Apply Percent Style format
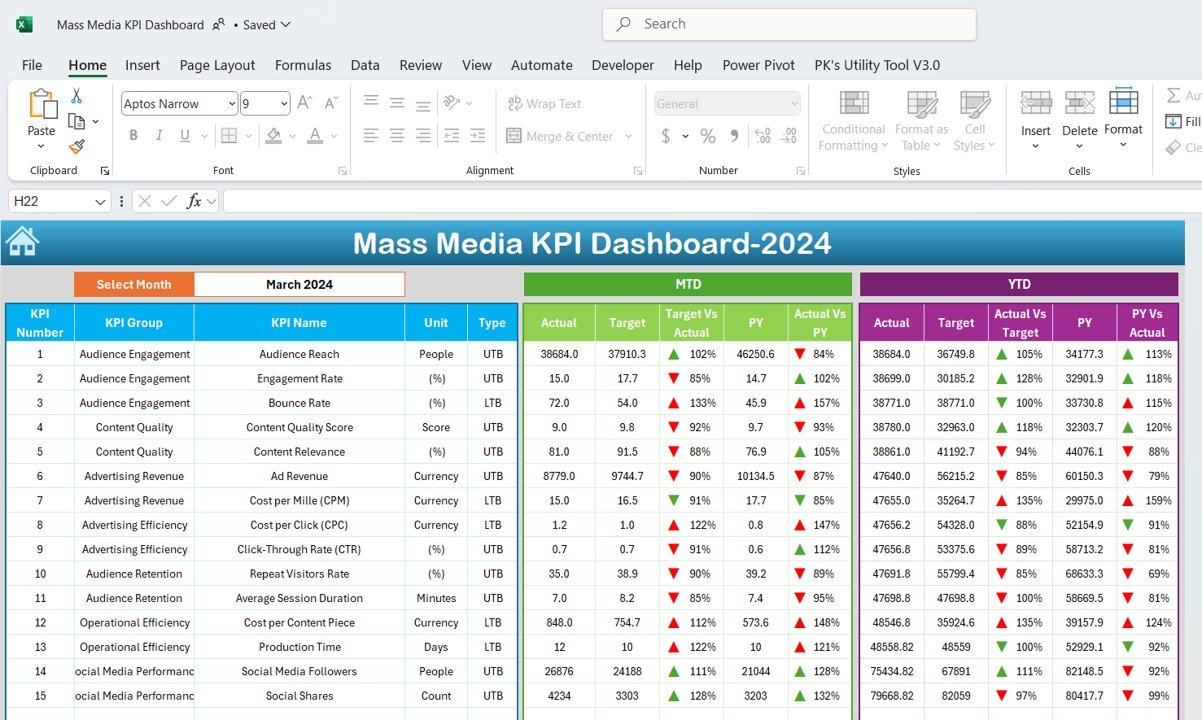 (x=708, y=136)
